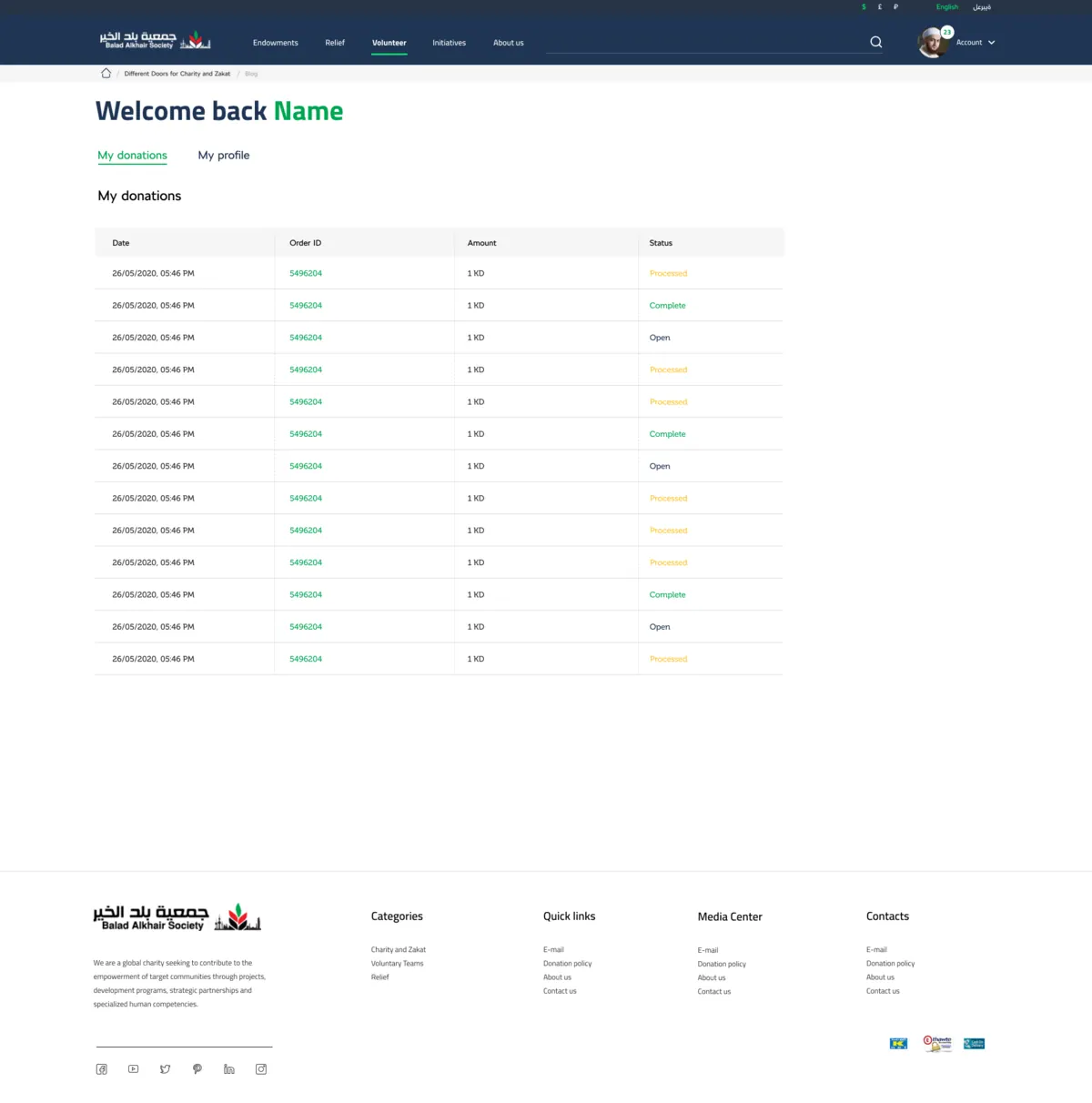Click the header Balad Alkhair Society logo
The width and height of the screenshot is (1092, 1103).
click(156, 40)
